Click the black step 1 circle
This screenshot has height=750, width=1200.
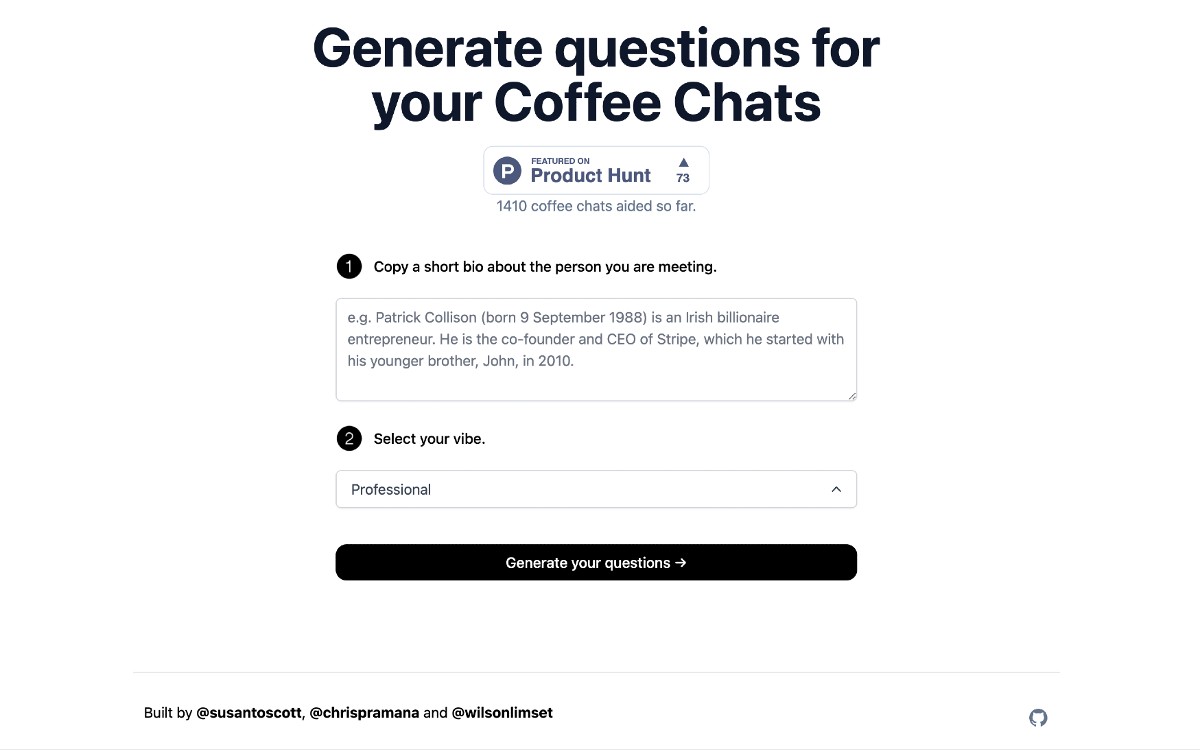pos(348,266)
